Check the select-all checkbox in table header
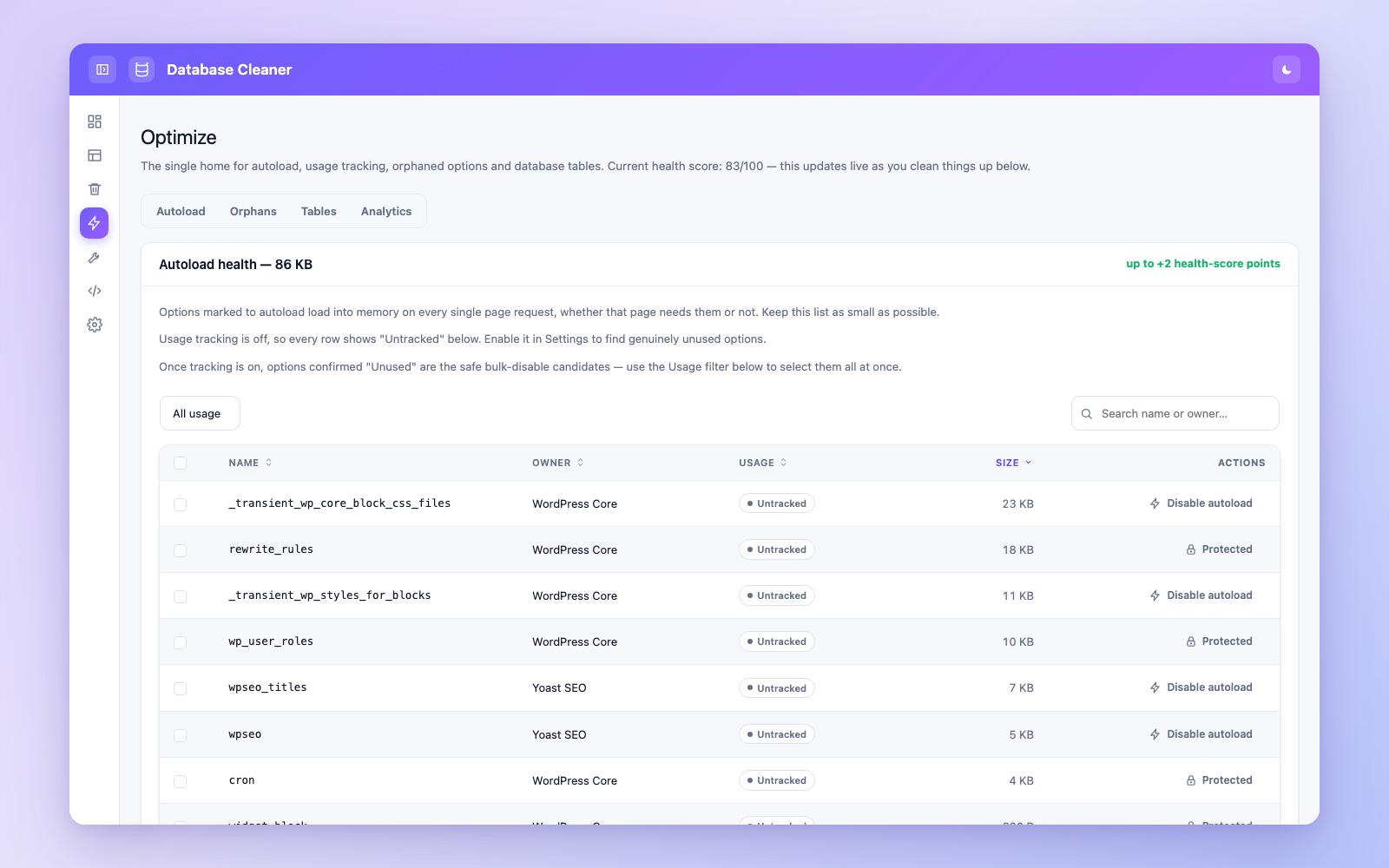Screen dimensions: 1389x868 pyautogui.click(x=181, y=463)
